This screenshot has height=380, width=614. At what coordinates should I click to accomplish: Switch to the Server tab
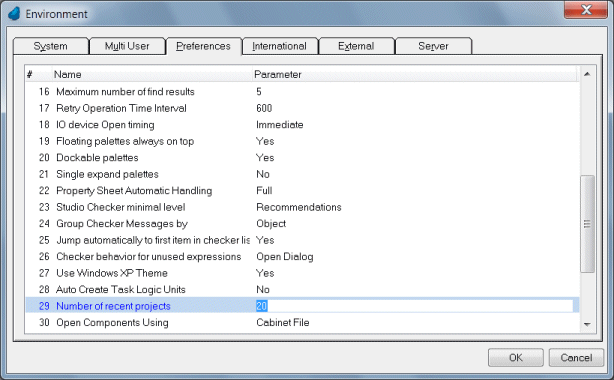tap(433, 46)
